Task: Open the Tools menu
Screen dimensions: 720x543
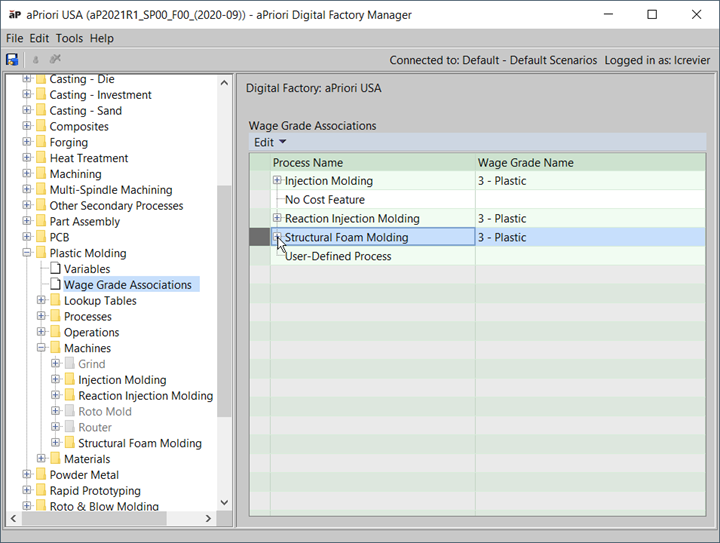Action: pyautogui.click(x=69, y=38)
